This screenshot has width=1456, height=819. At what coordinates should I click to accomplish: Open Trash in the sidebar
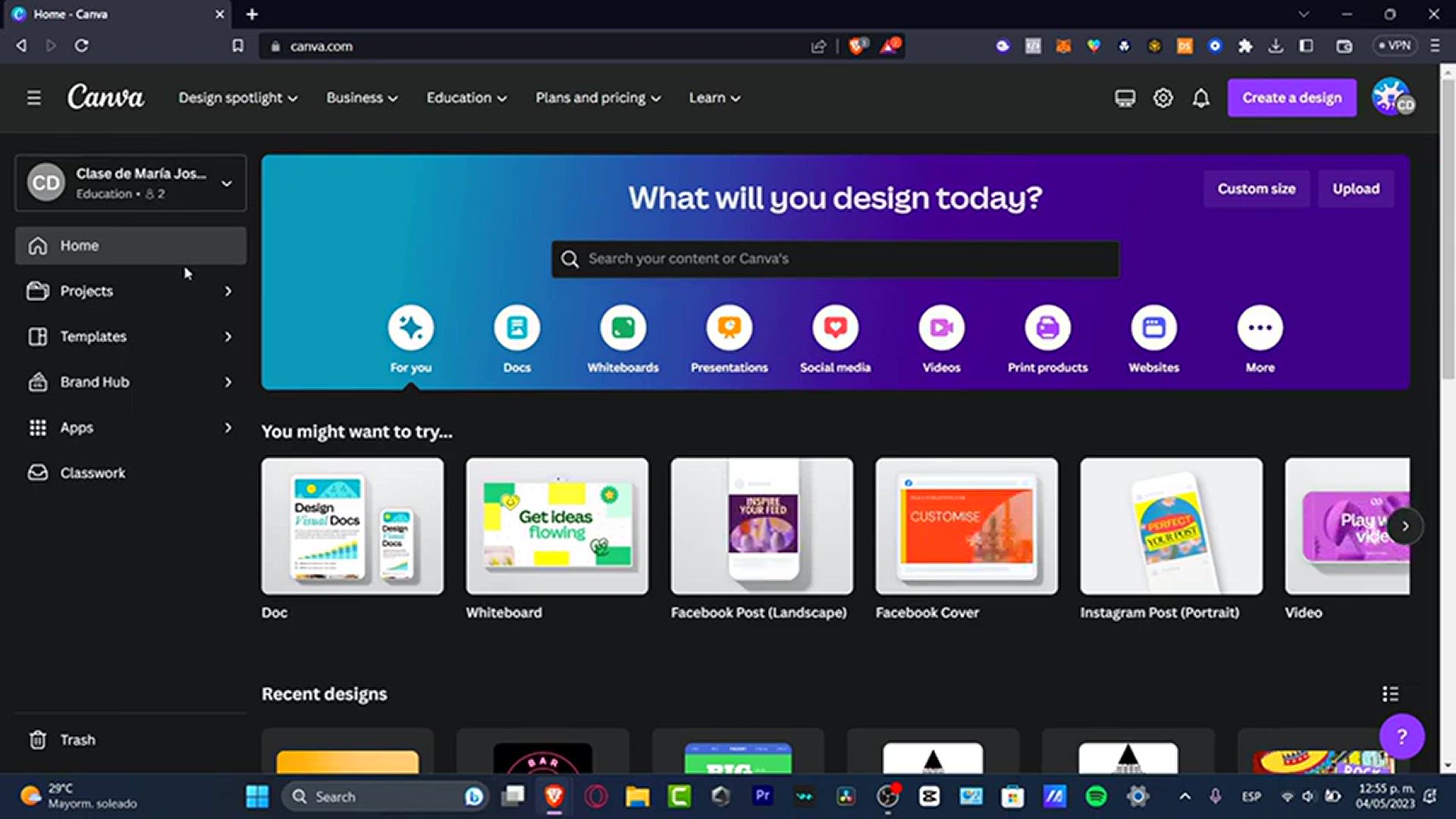[130, 739]
